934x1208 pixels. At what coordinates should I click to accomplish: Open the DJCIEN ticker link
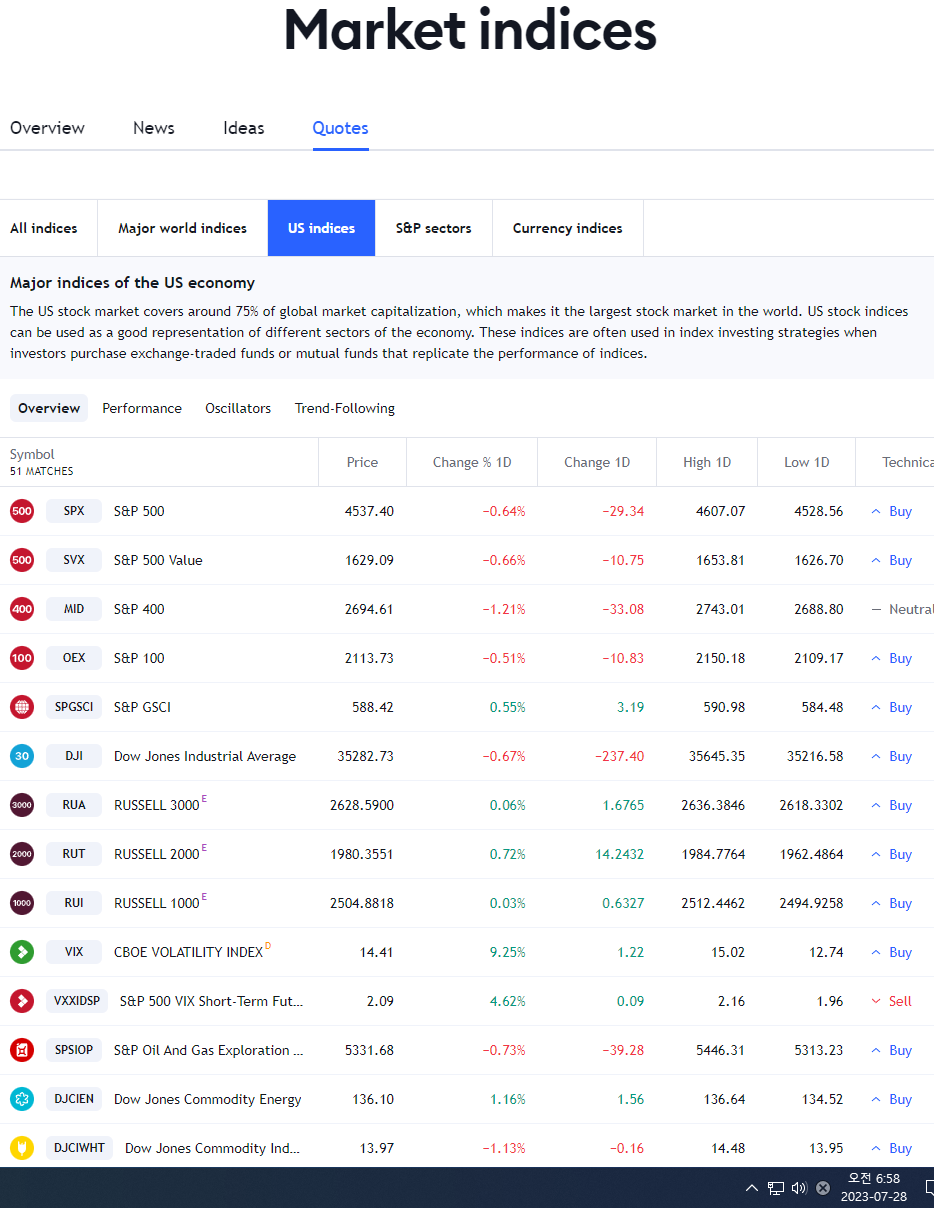coord(74,1099)
